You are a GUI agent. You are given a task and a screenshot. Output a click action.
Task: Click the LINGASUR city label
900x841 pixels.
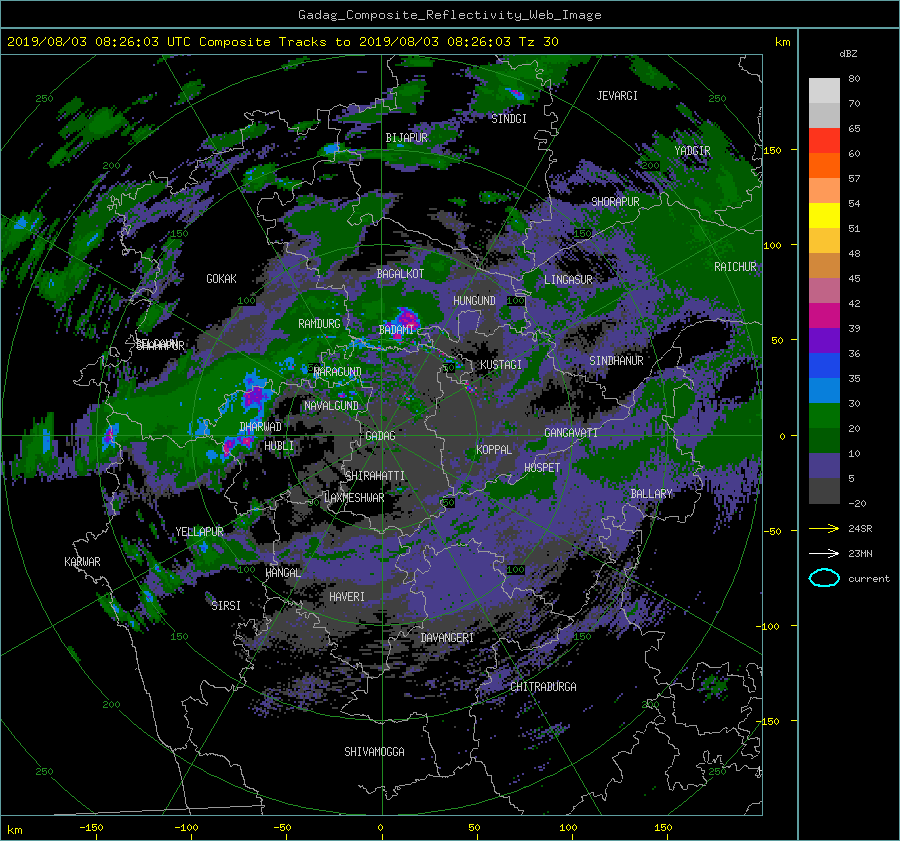[x=568, y=280]
